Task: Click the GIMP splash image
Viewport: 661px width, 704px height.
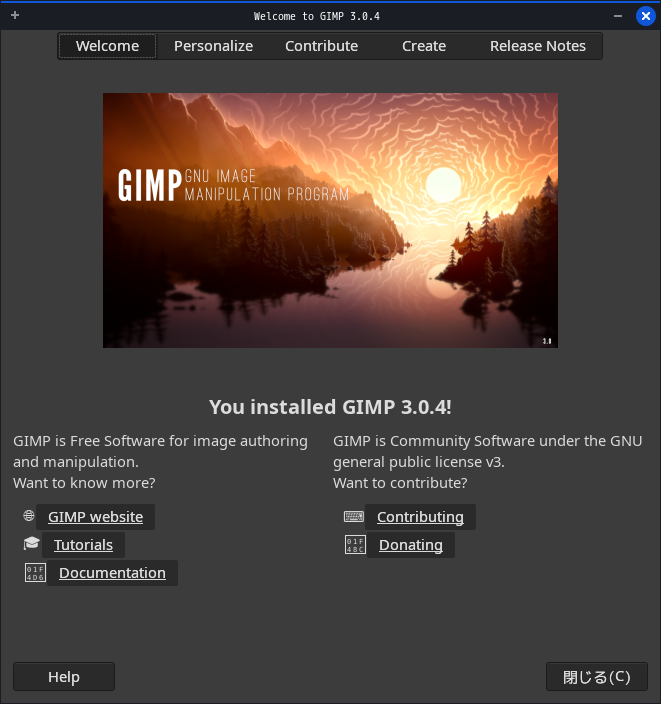Action: 330,220
